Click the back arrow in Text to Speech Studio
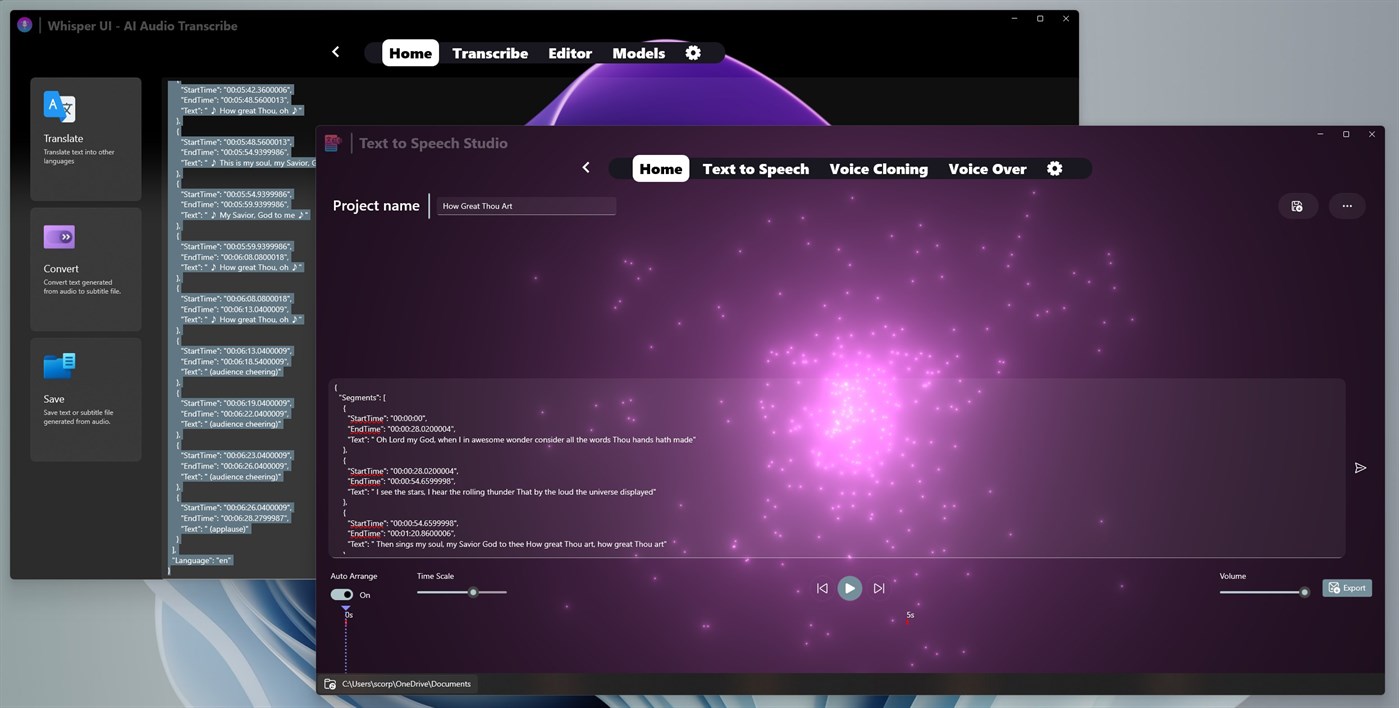This screenshot has height=708, width=1399. 586,168
